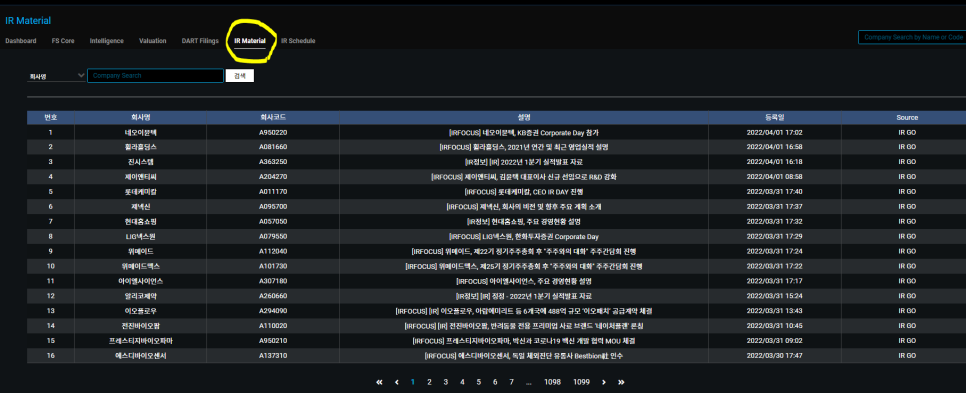966x393 pixels.
Task: Open the Intelligence tab
Action: click(107, 41)
